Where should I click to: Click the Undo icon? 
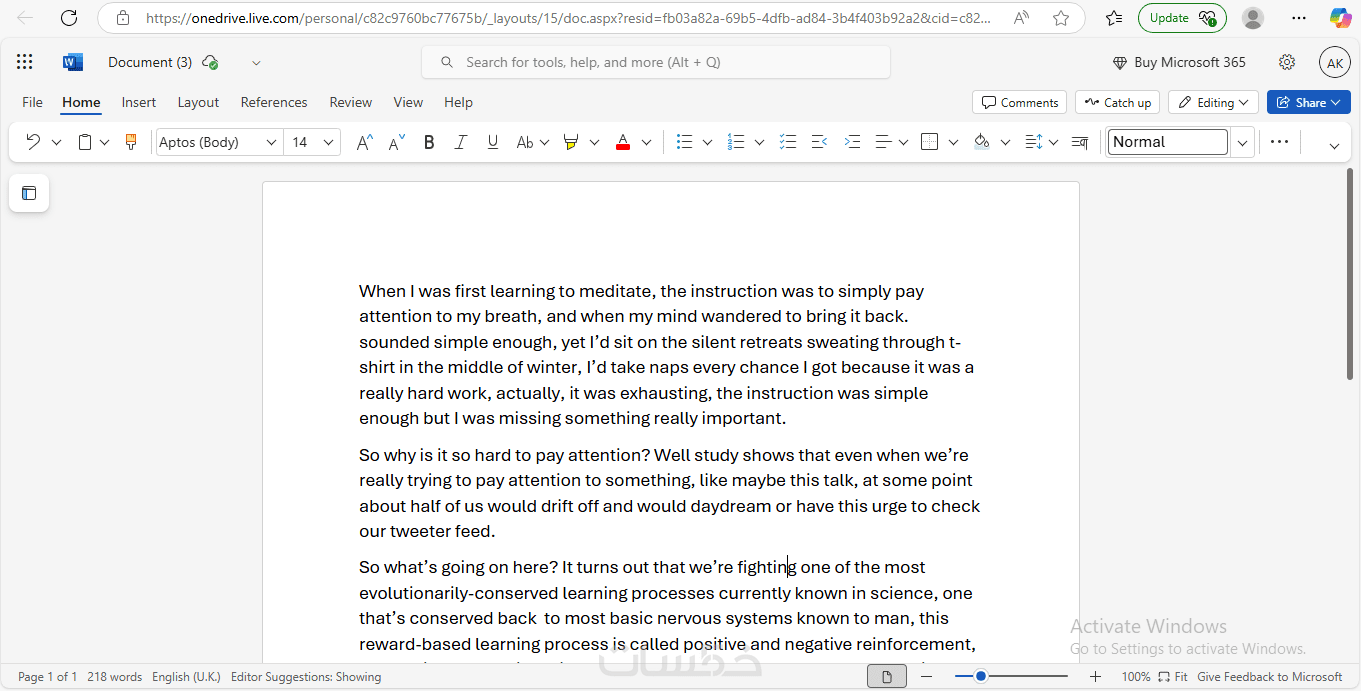point(33,142)
